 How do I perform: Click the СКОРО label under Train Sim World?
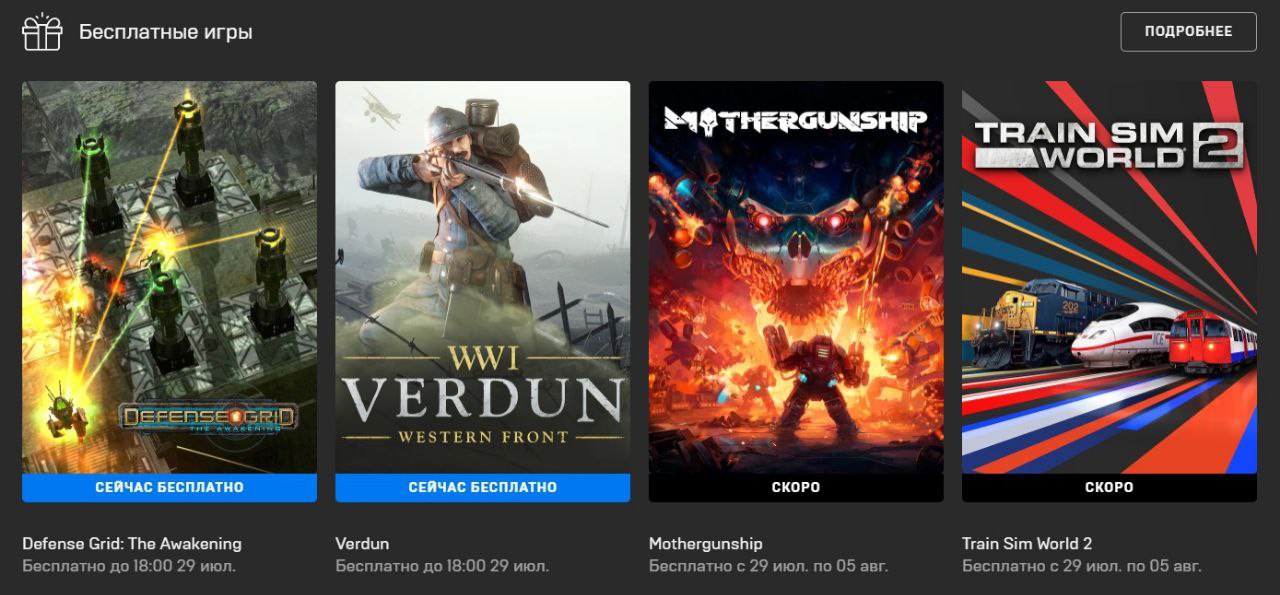tap(1109, 488)
